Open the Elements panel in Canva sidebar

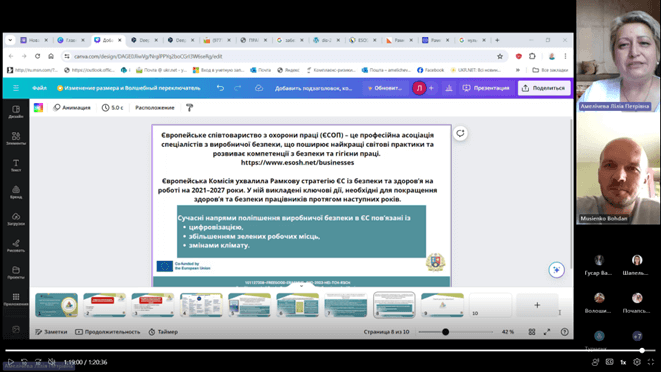tap(16, 138)
